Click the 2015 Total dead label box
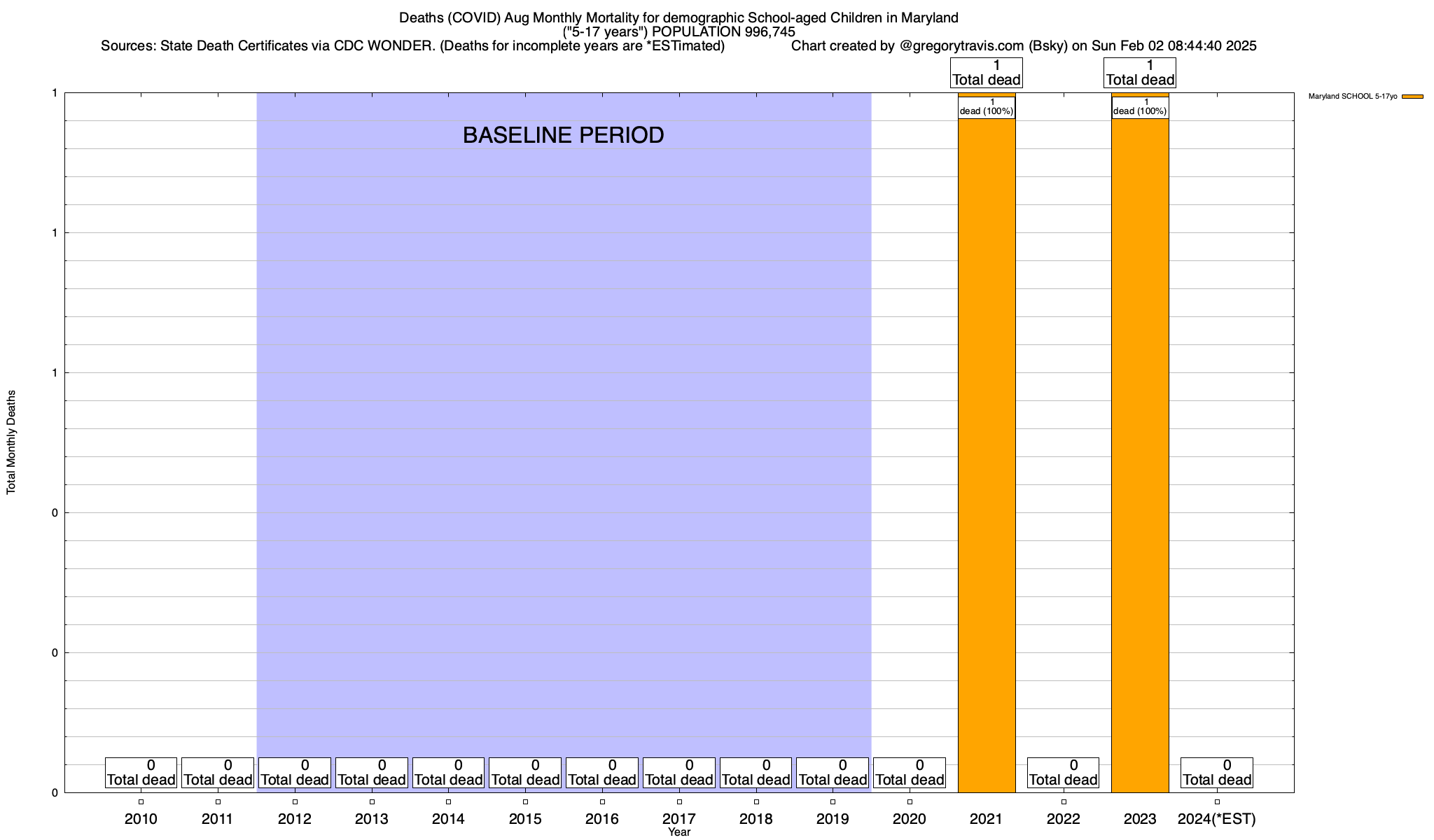The image size is (1434, 840). [525, 773]
